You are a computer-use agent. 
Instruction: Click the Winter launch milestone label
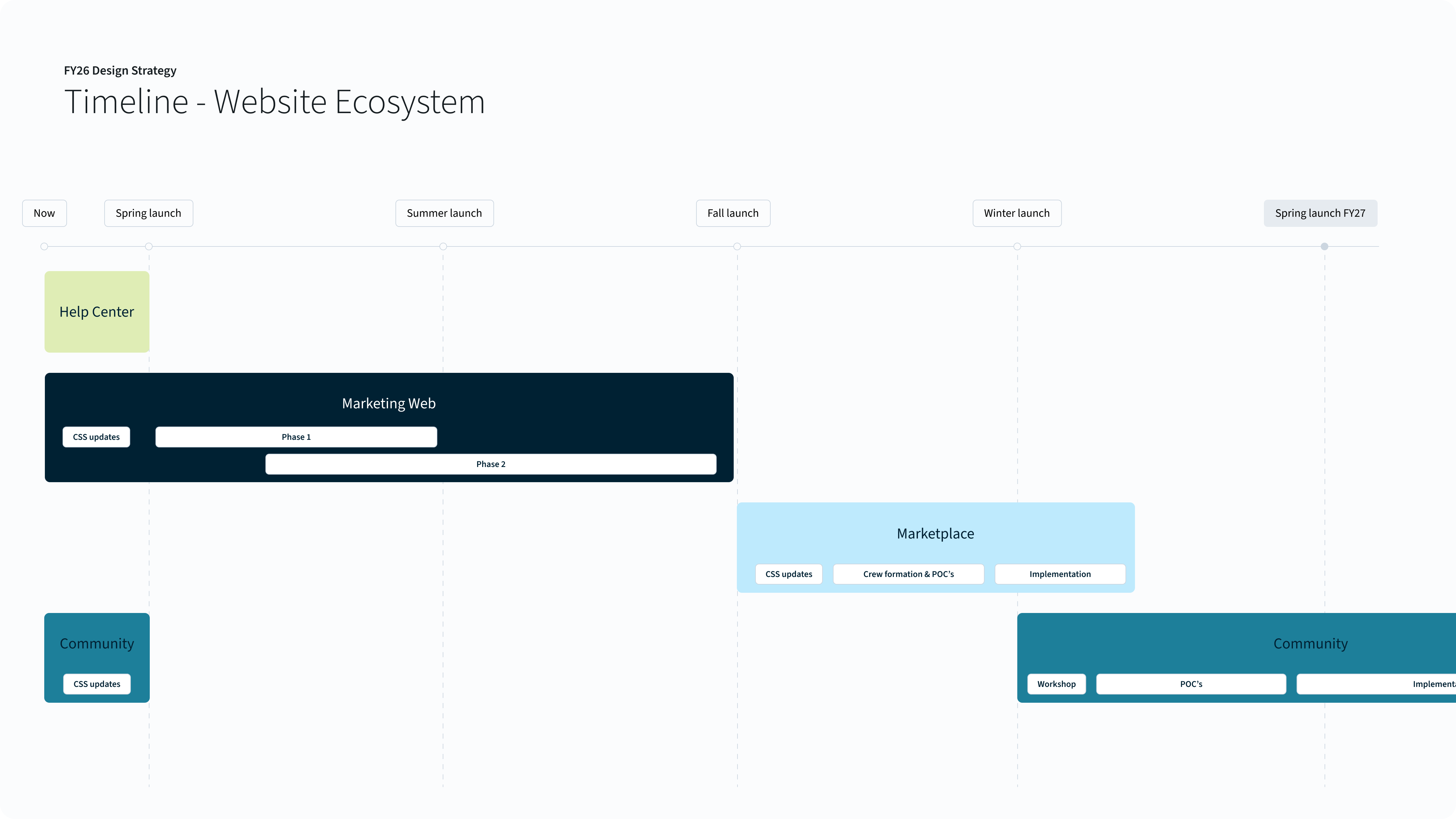pyautogui.click(x=1016, y=213)
